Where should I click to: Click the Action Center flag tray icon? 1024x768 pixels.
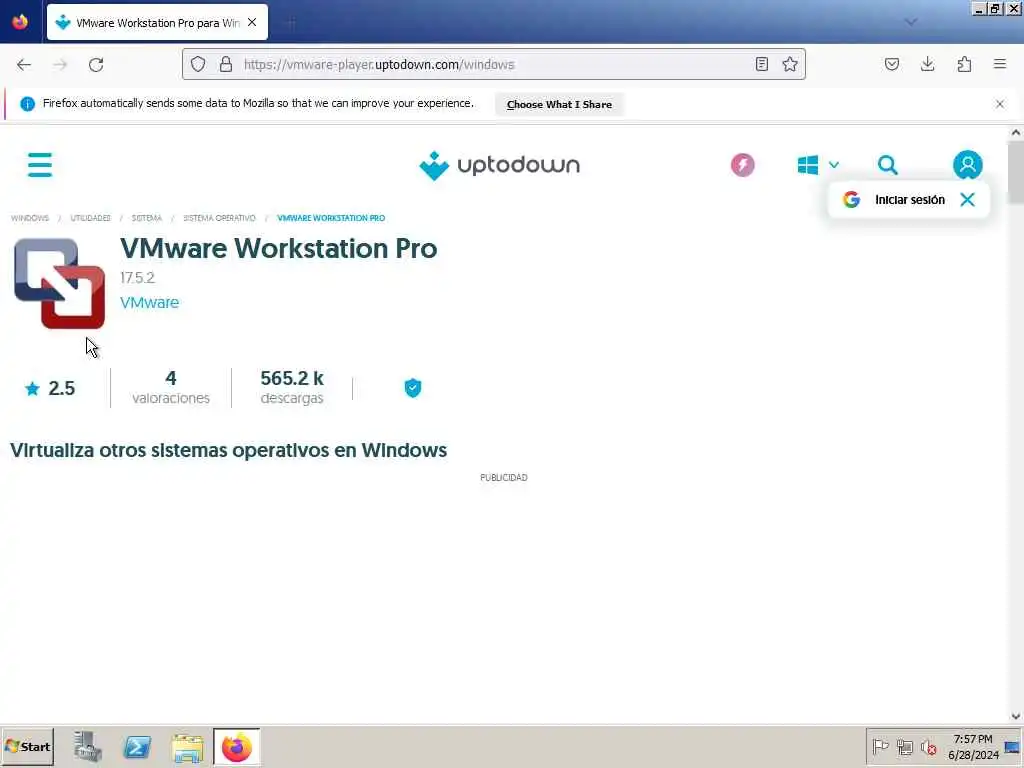[880, 746]
